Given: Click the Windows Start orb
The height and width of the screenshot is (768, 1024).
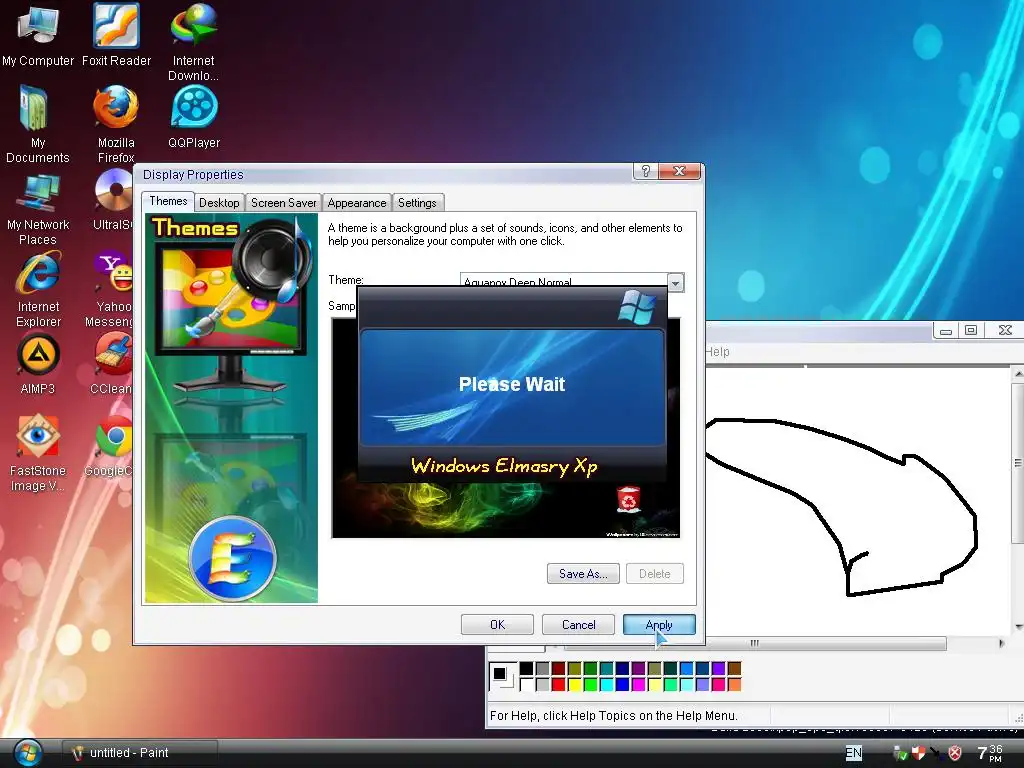Looking at the screenshot, I should [27, 753].
